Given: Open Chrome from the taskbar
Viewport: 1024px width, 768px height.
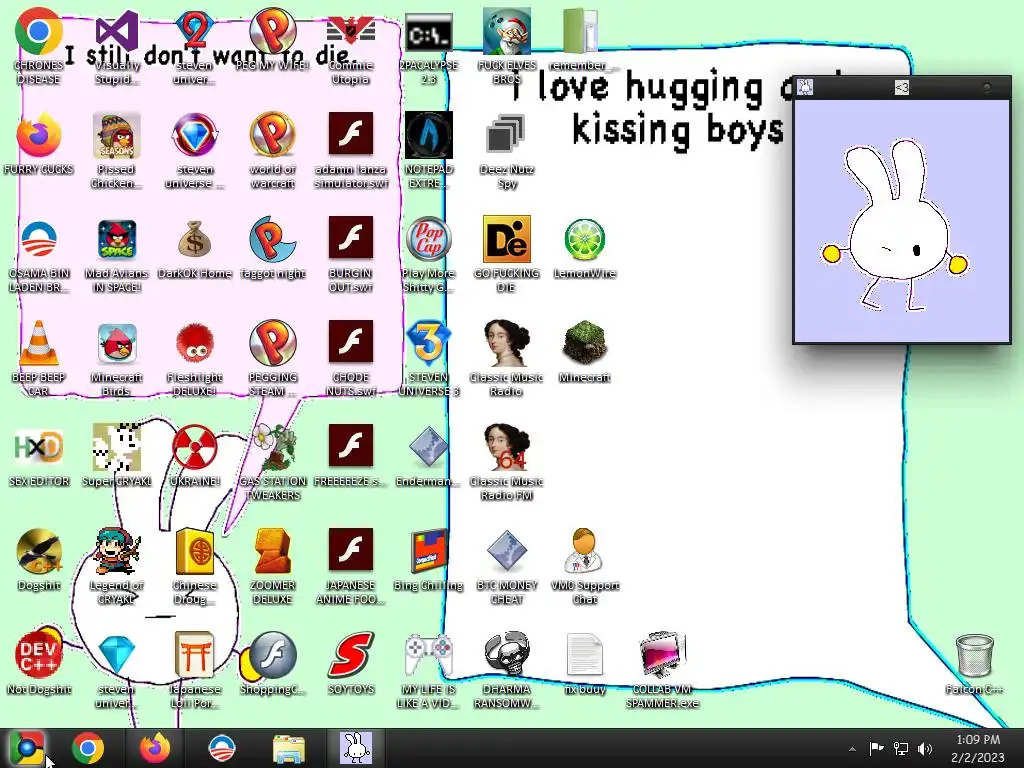Looking at the screenshot, I should 88,748.
